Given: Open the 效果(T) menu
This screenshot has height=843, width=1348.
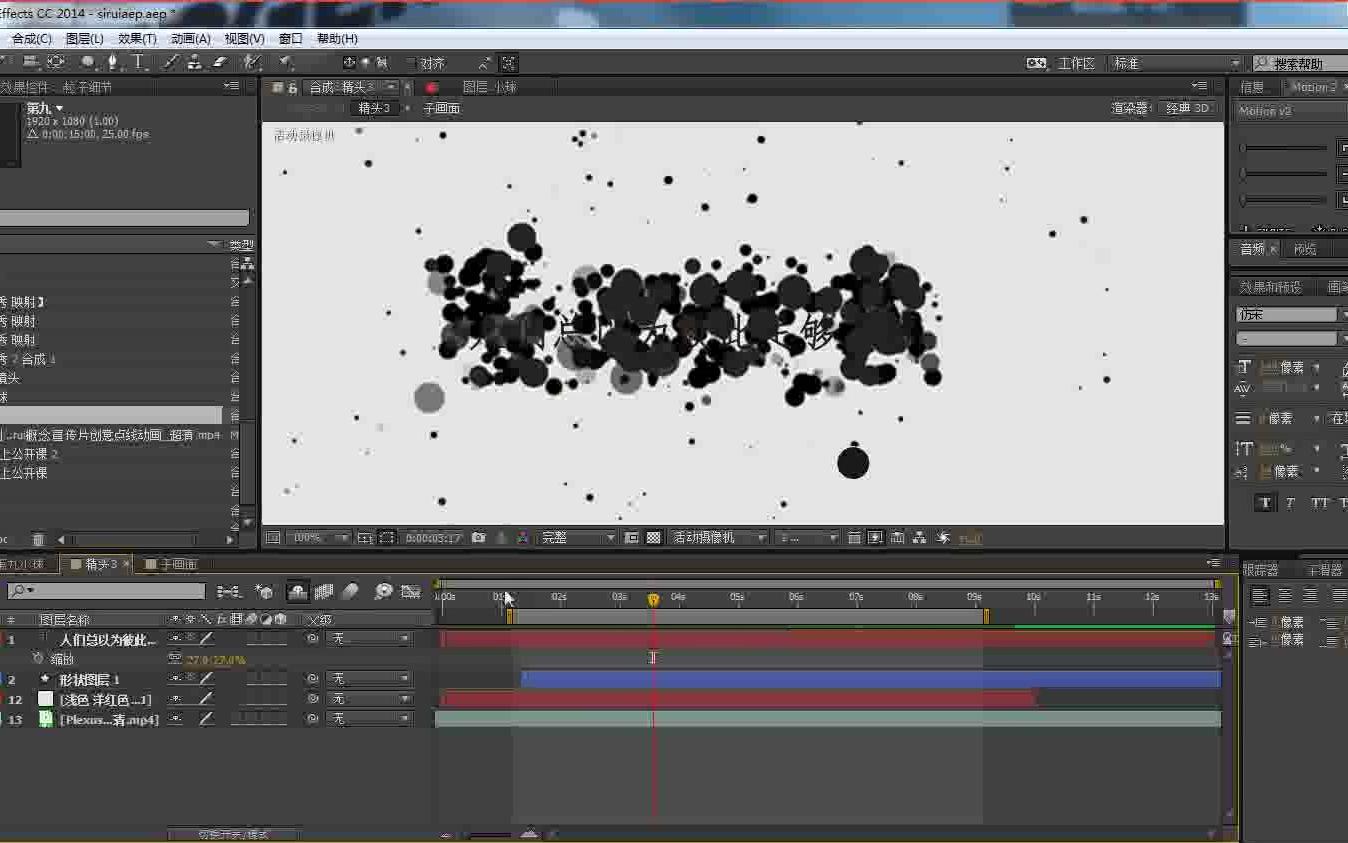Looking at the screenshot, I should click(x=137, y=38).
